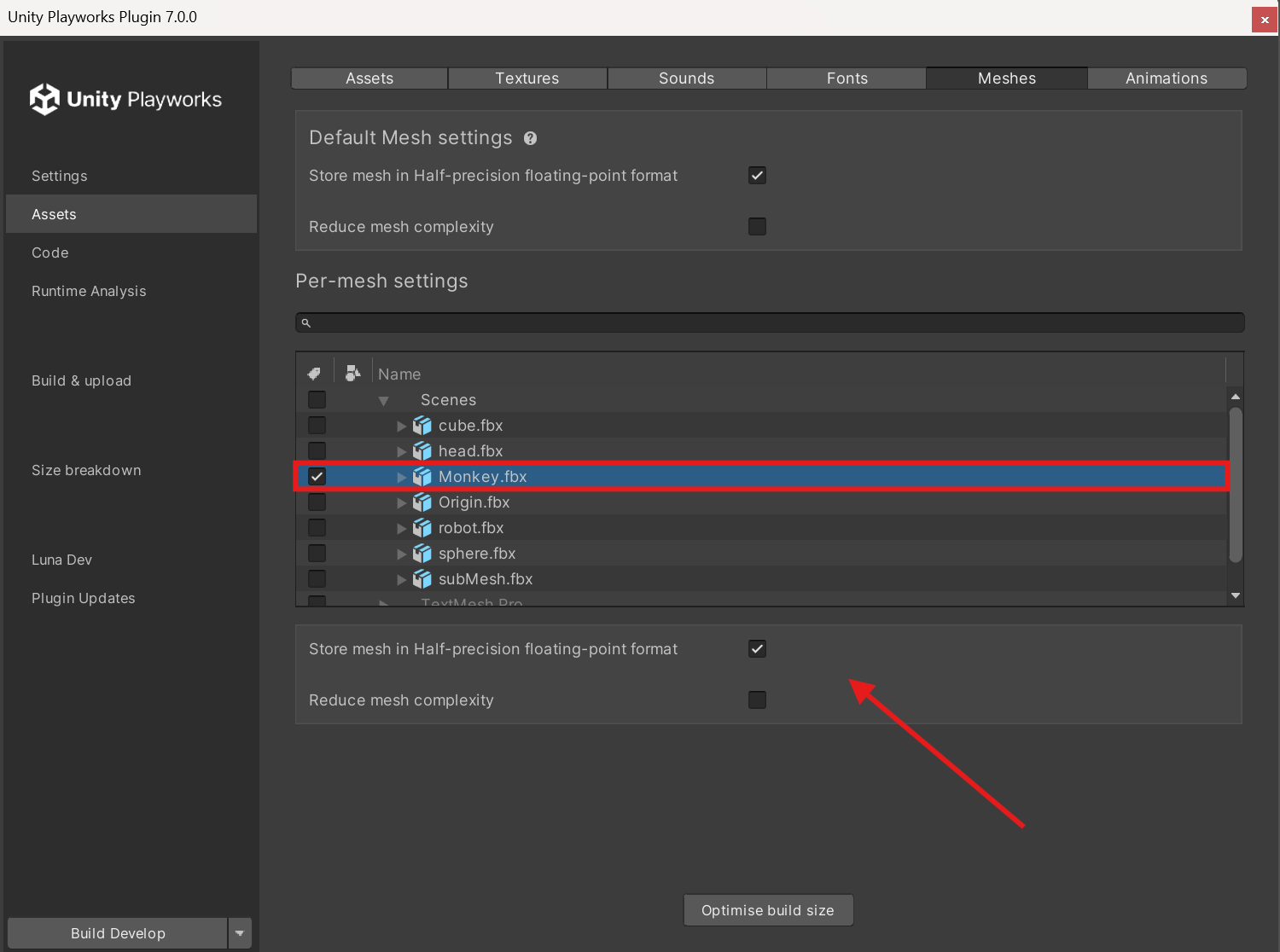The height and width of the screenshot is (952, 1280).
Task: Click the Origin.fbx mesh icon
Action: click(x=422, y=502)
